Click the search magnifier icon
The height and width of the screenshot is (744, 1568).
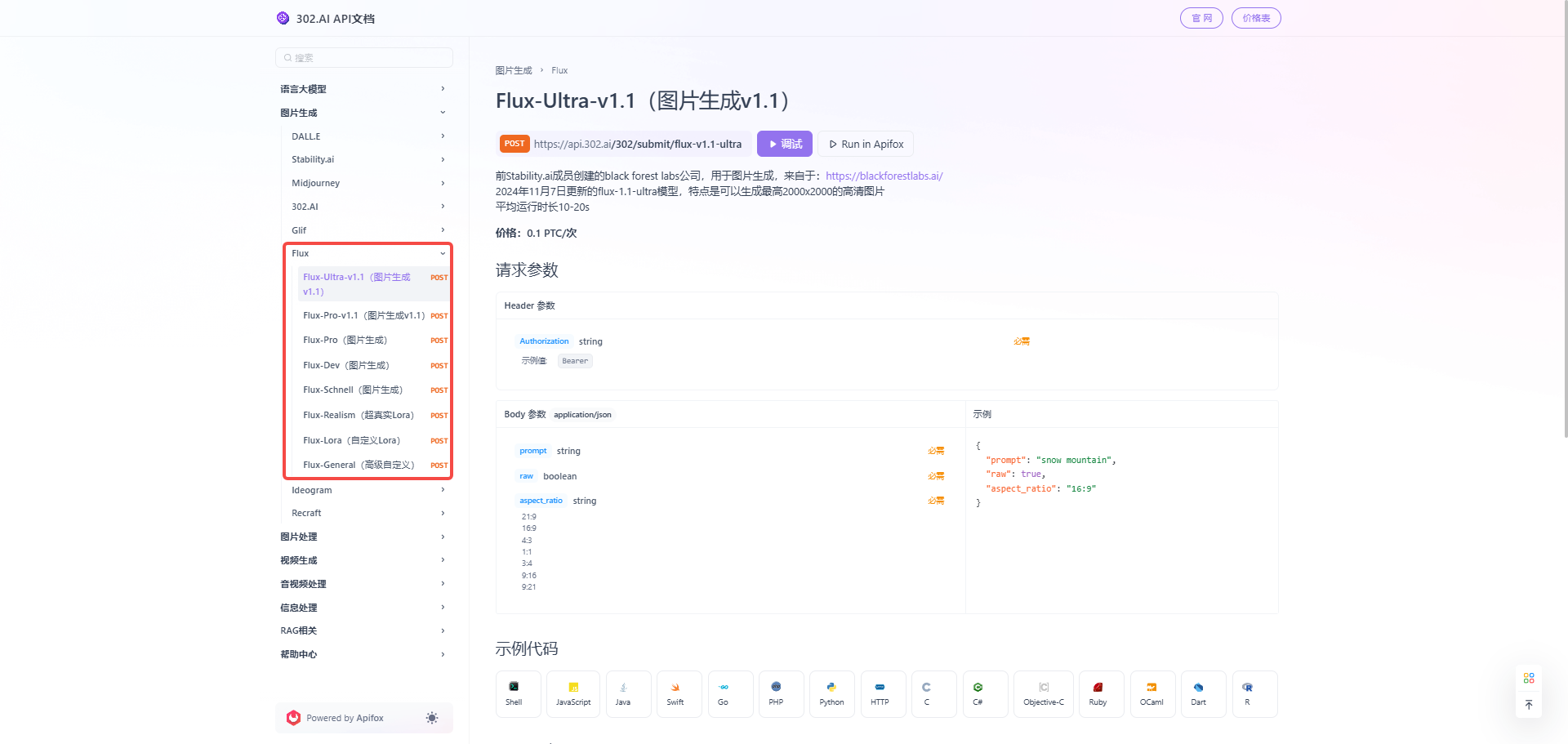click(287, 58)
